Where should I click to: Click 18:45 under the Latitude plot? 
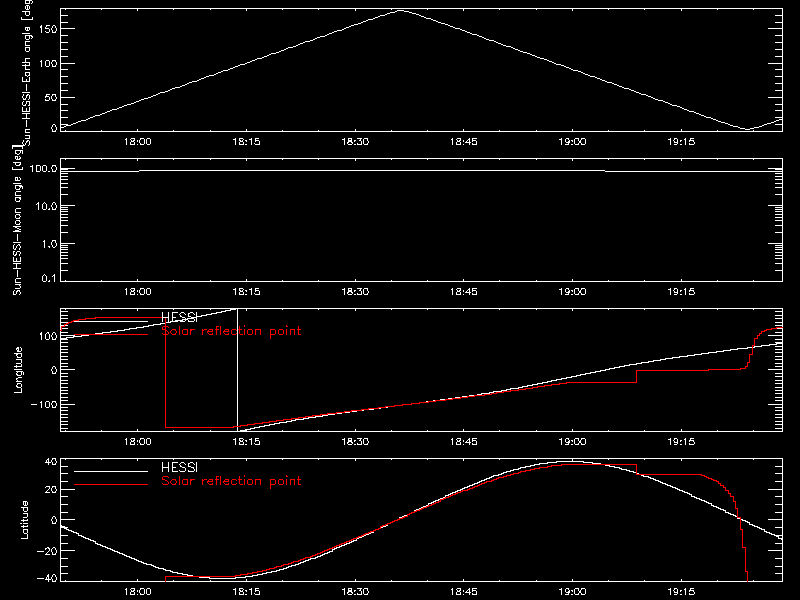point(464,592)
